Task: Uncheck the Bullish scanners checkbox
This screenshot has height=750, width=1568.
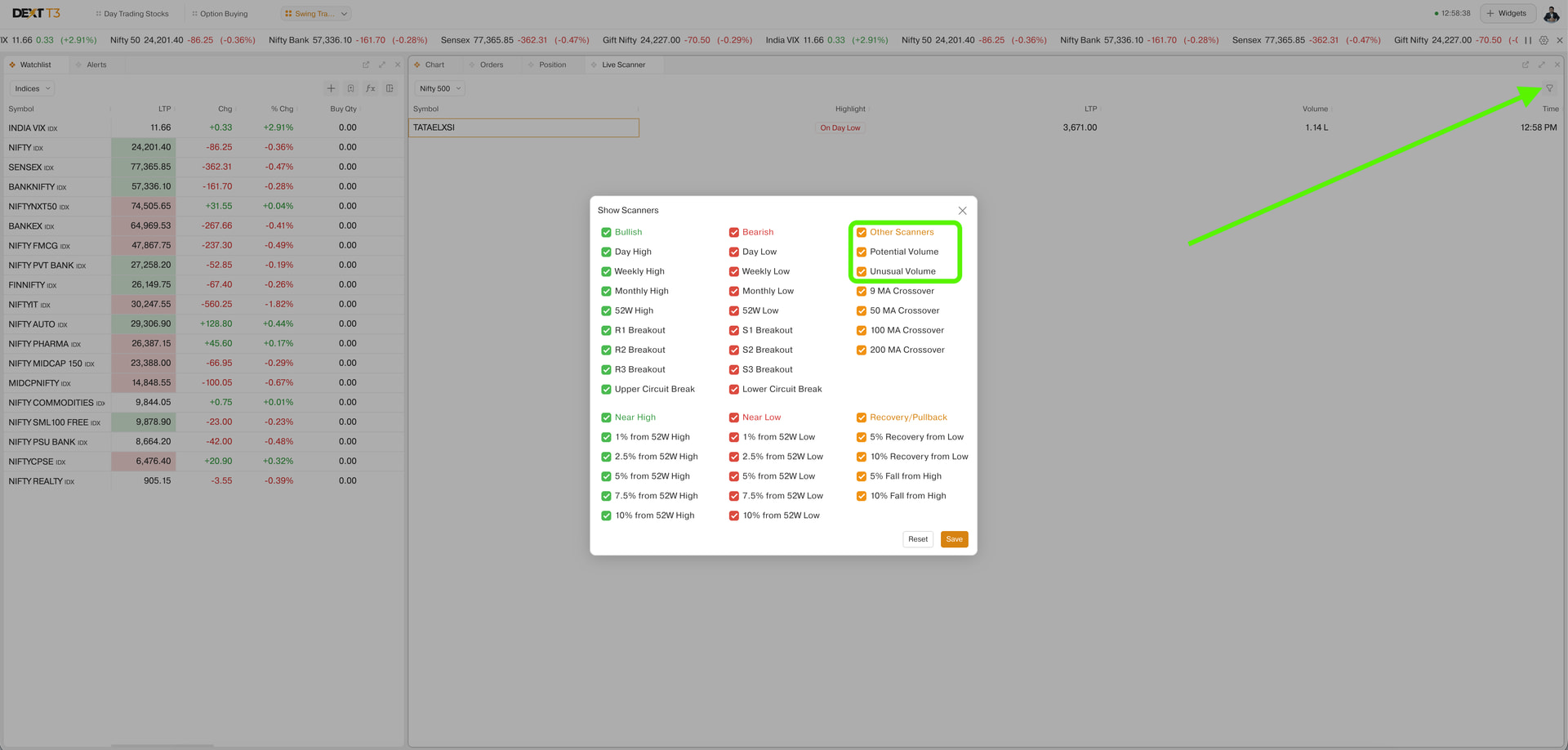Action: (606, 233)
